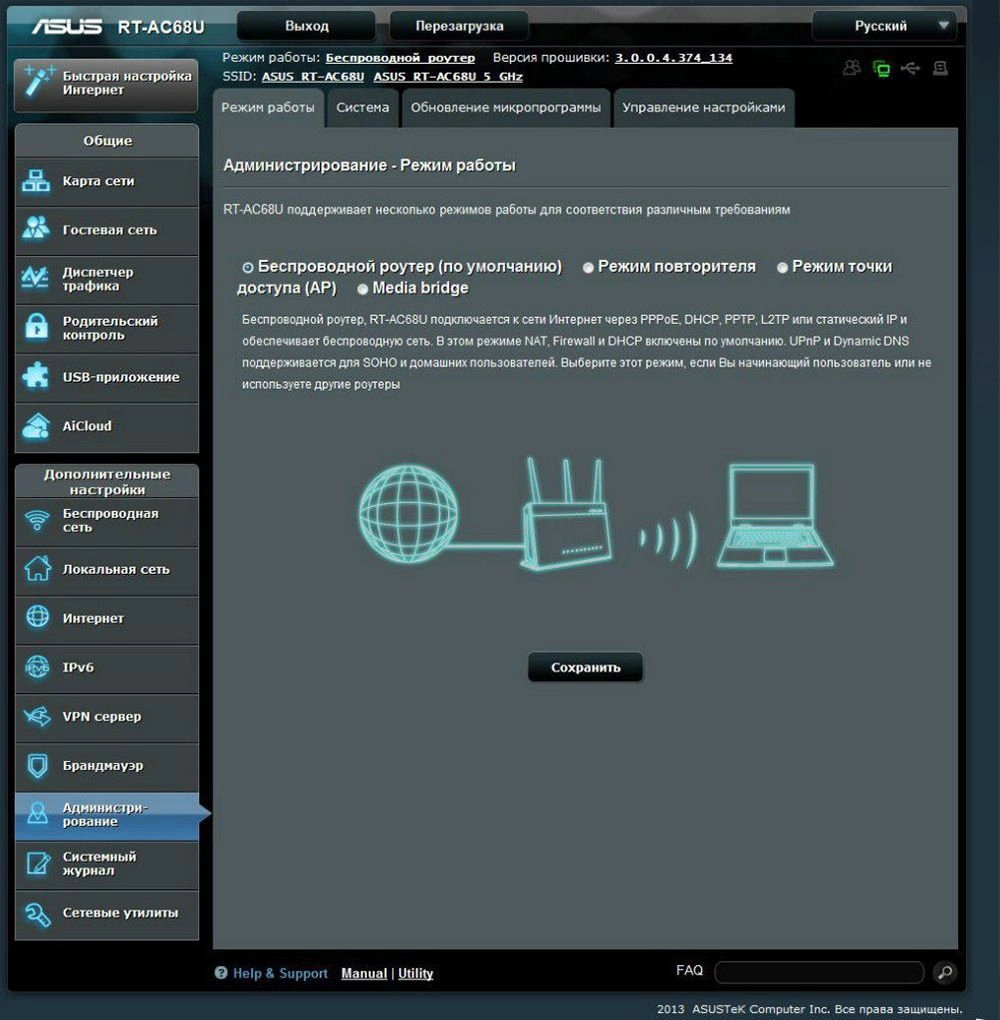The width and height of the screenshot is (1000, 1020).
Task: Open Сетевые утилиты tools icon
Action: tap(37, 914)
